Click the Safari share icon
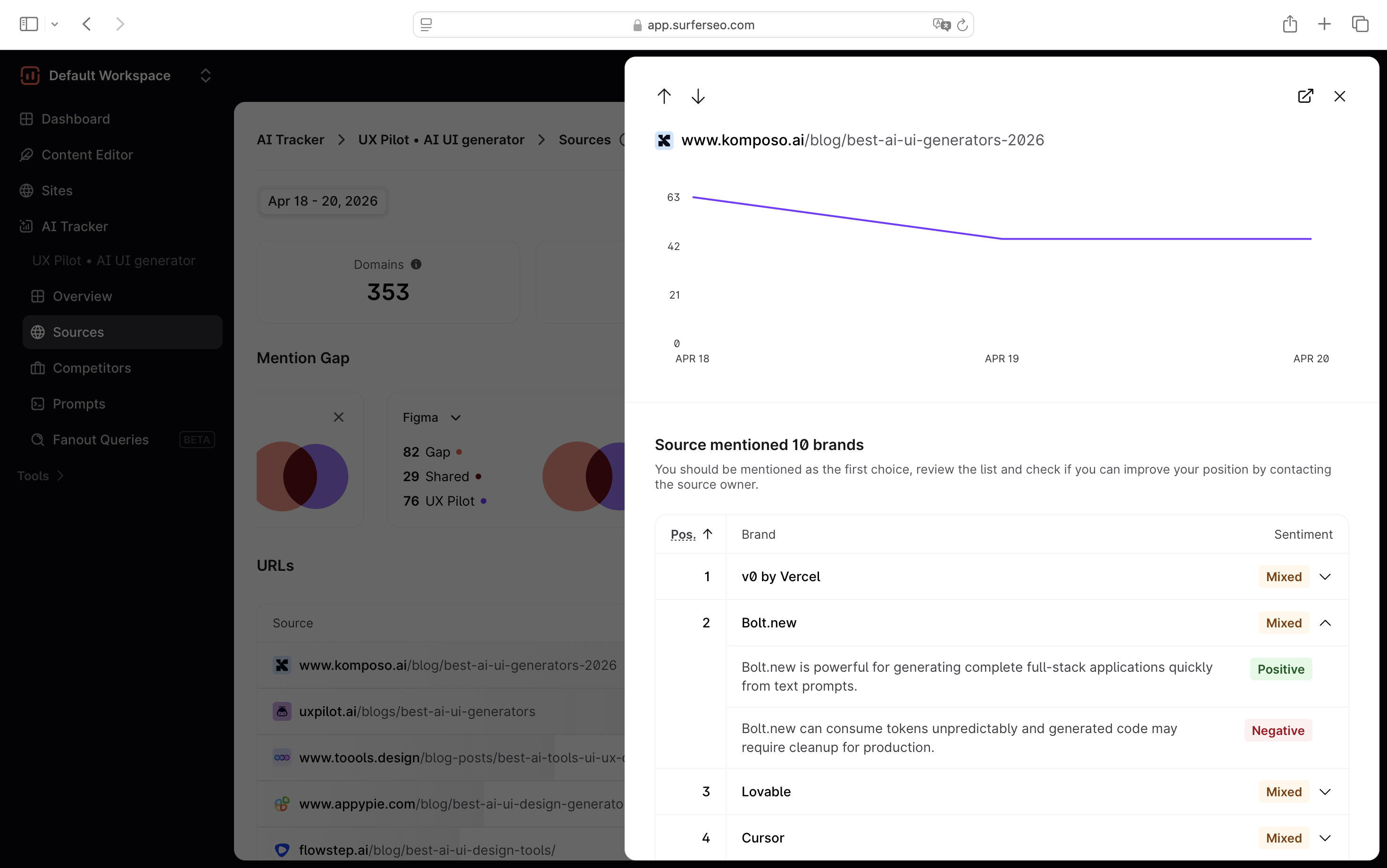The image size is (1387, 868). (1289, 24)
